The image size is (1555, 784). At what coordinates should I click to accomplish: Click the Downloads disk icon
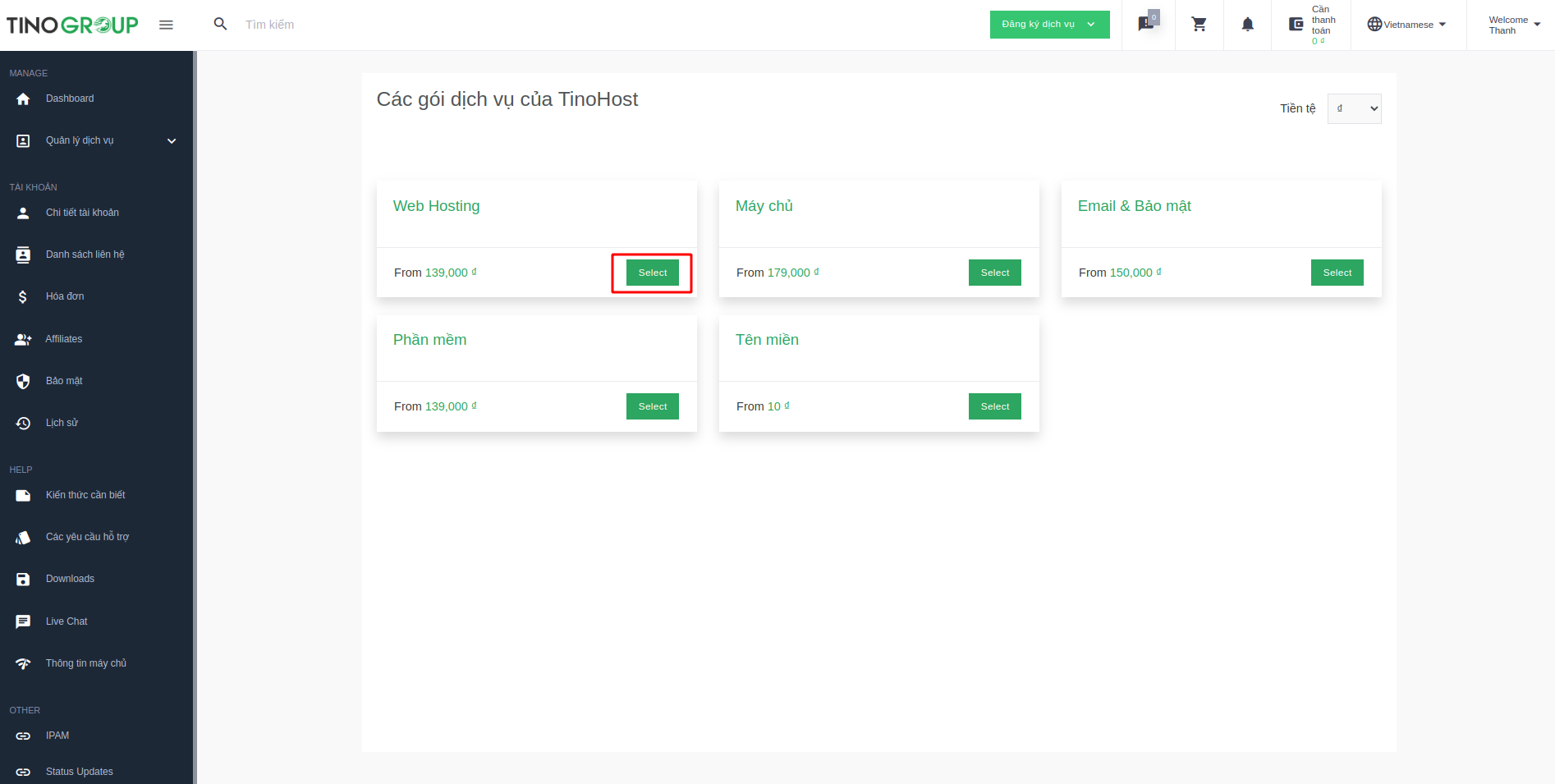23,579
